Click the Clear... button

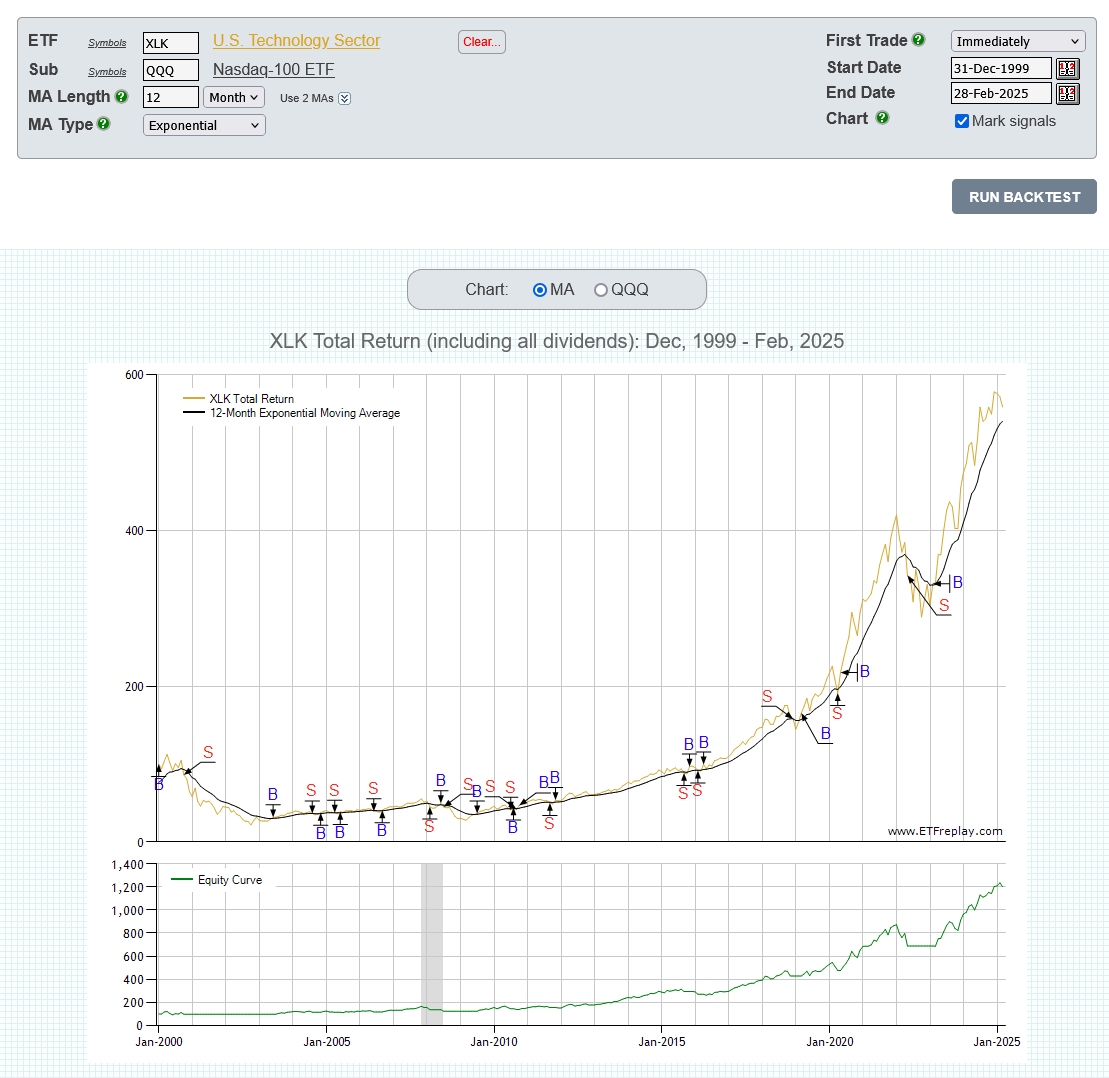tap(482, 42)
